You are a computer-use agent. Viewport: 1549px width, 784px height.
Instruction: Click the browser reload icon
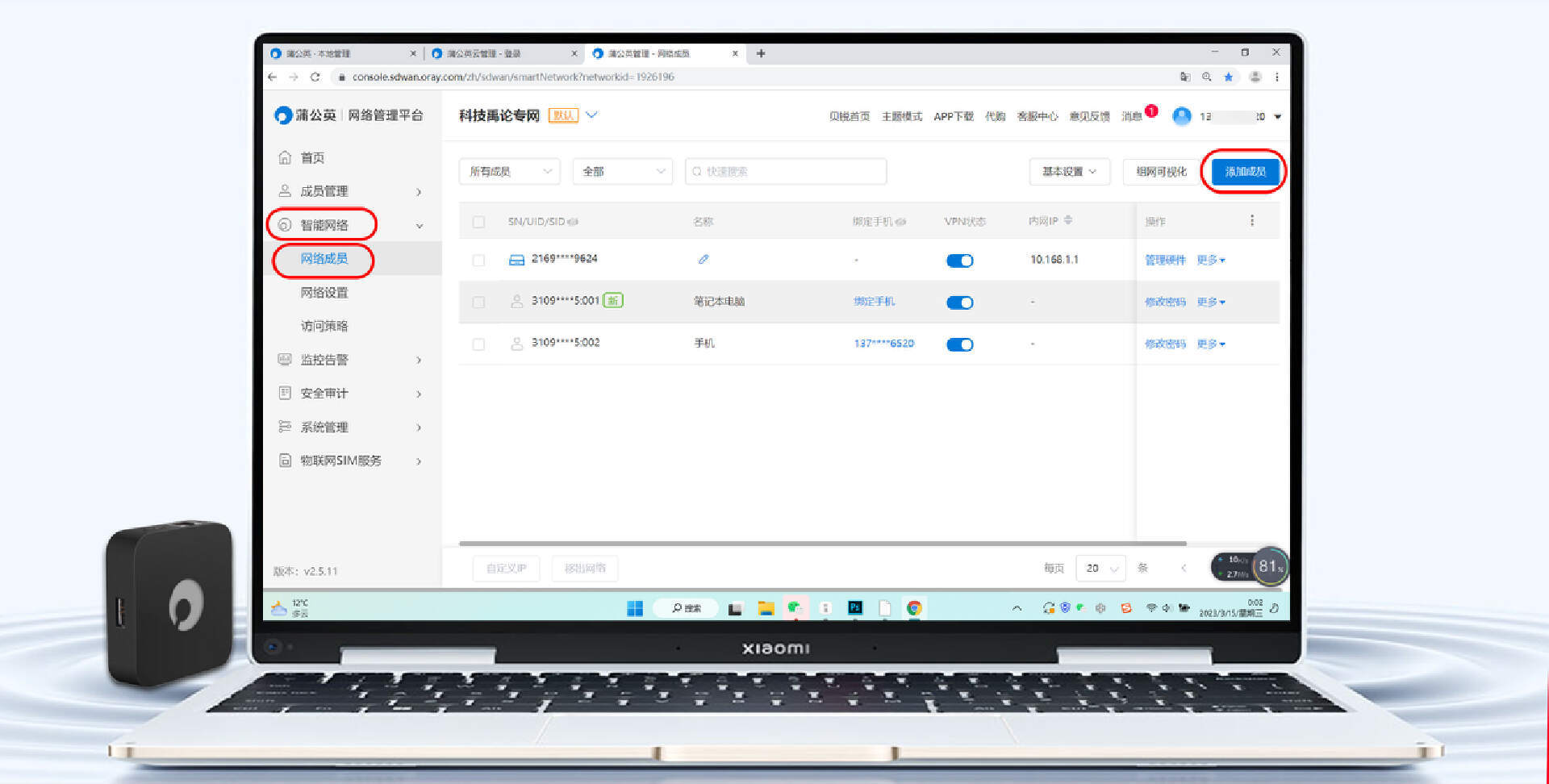[315, 77]
